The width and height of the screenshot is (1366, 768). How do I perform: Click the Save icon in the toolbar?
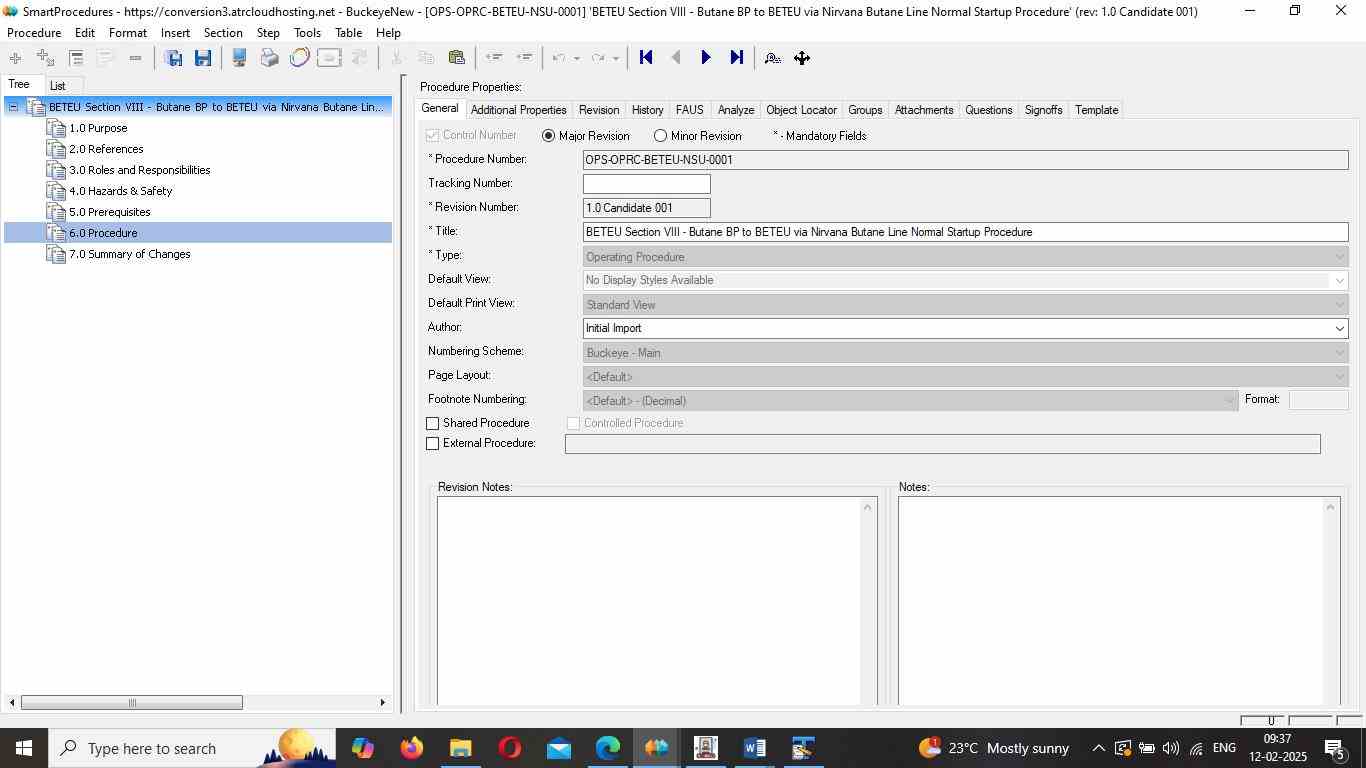coord(203,58)
